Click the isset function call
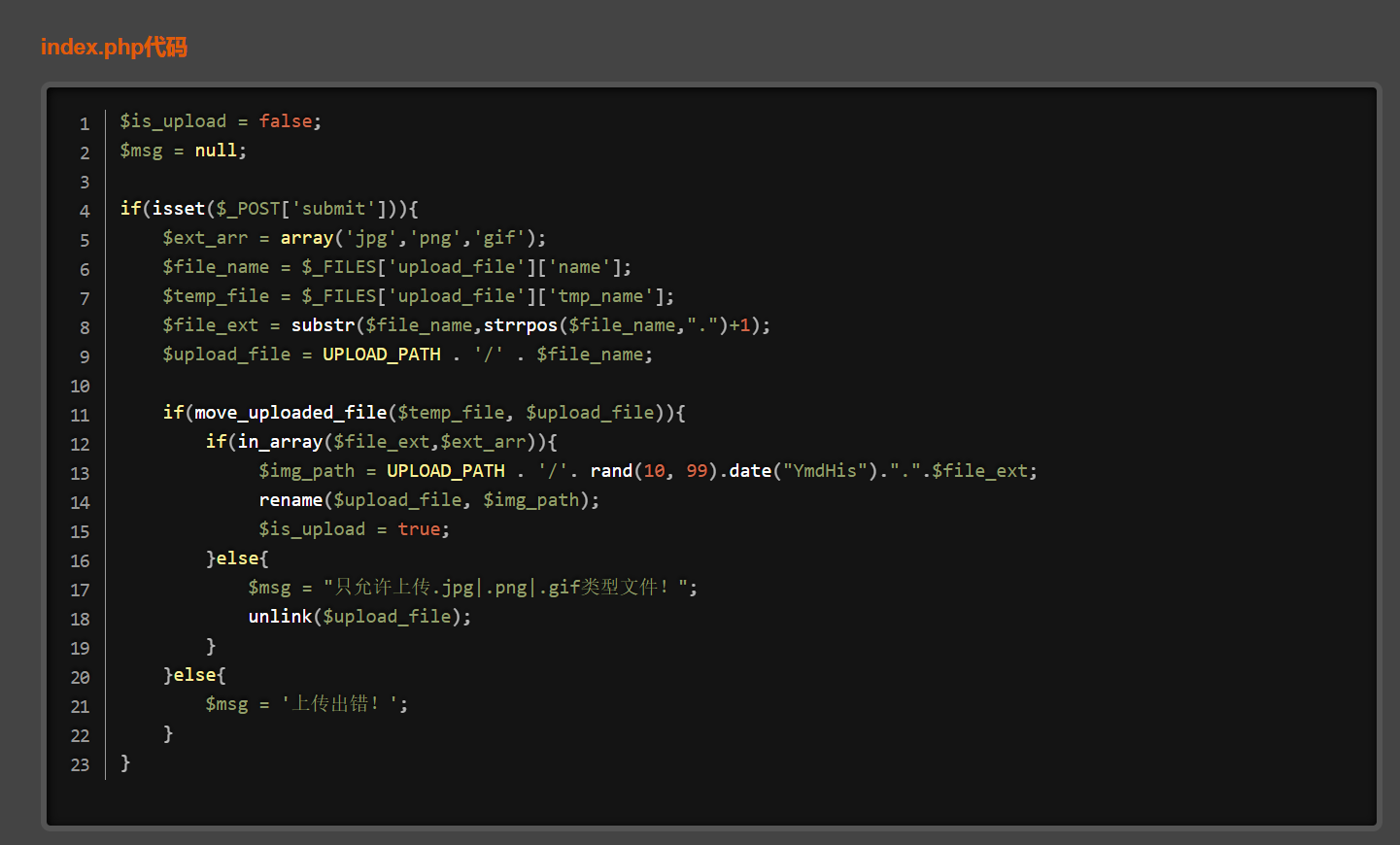The image size is (1400, 845). pos(179,209)
